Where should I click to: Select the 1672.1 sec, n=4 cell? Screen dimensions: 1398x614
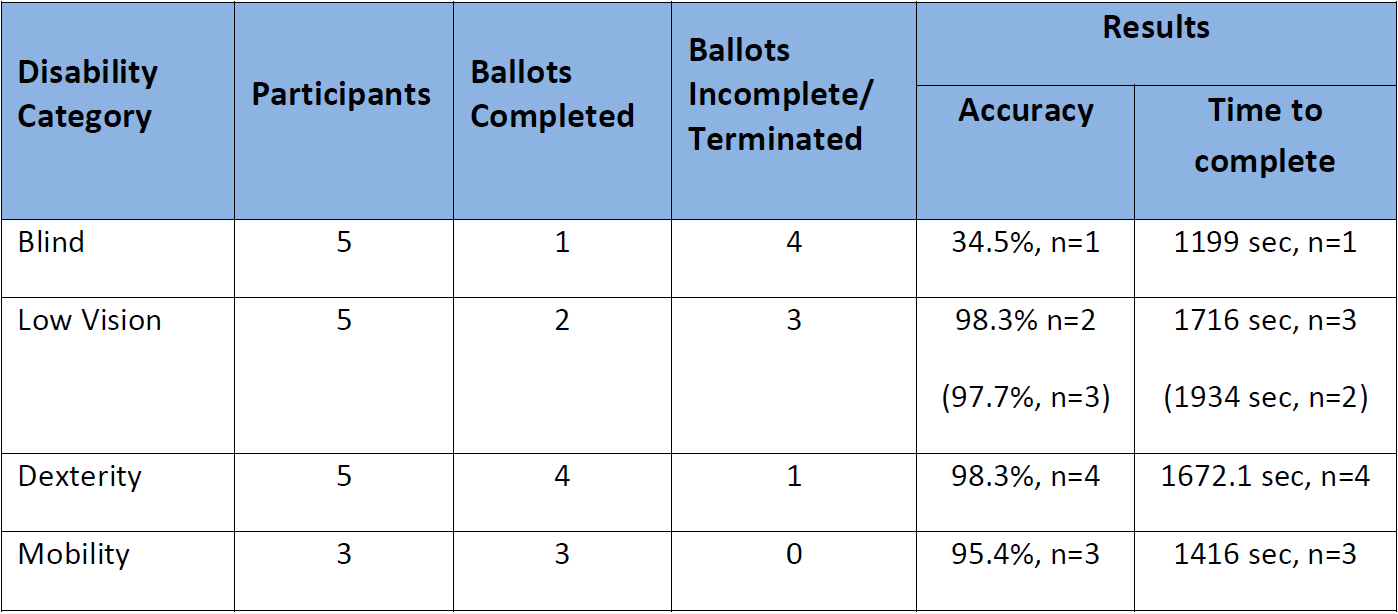point(1265,477)
